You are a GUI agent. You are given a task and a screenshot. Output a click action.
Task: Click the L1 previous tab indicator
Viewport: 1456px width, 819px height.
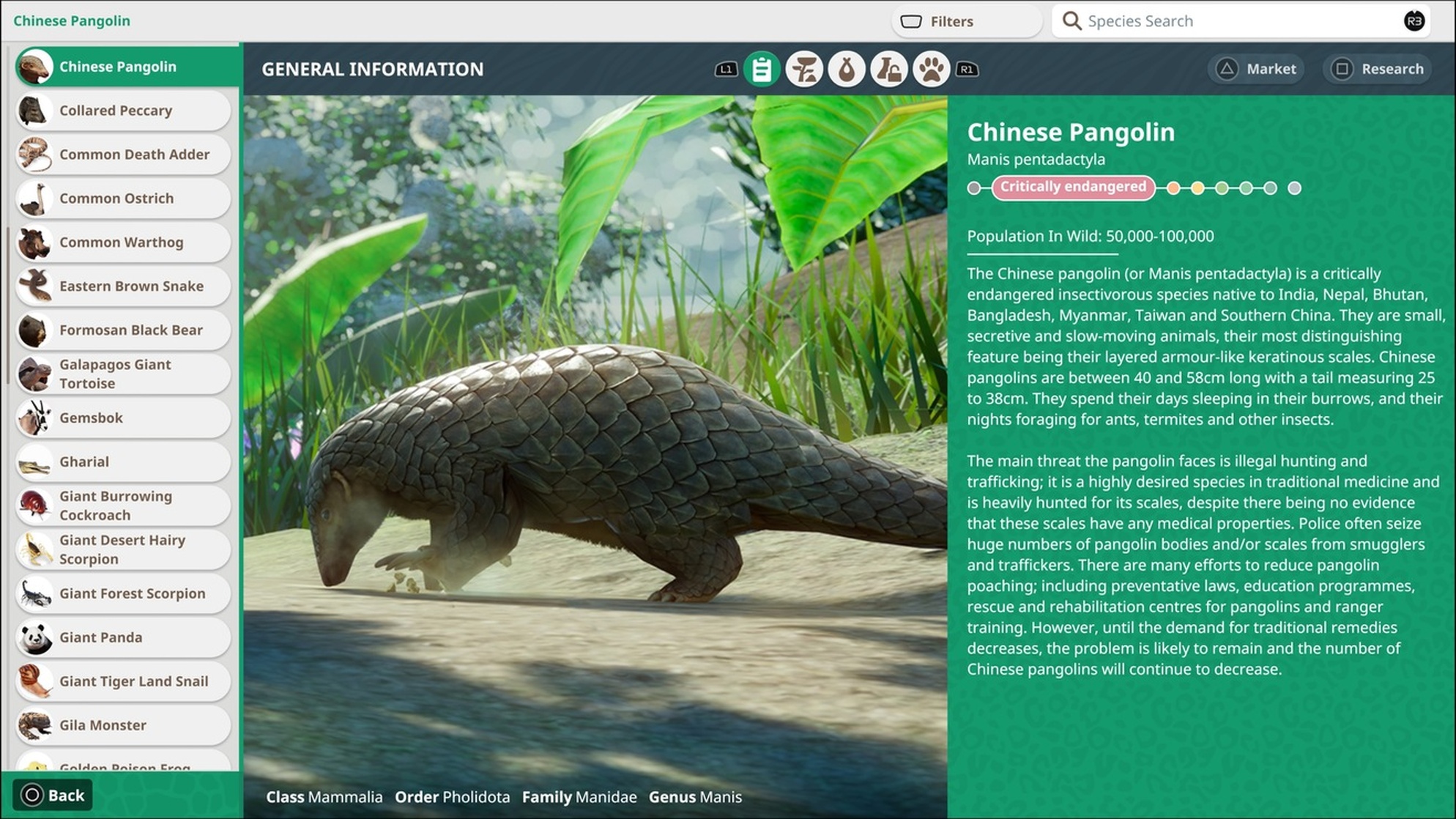pyautogui.click(x=726, y=70)
